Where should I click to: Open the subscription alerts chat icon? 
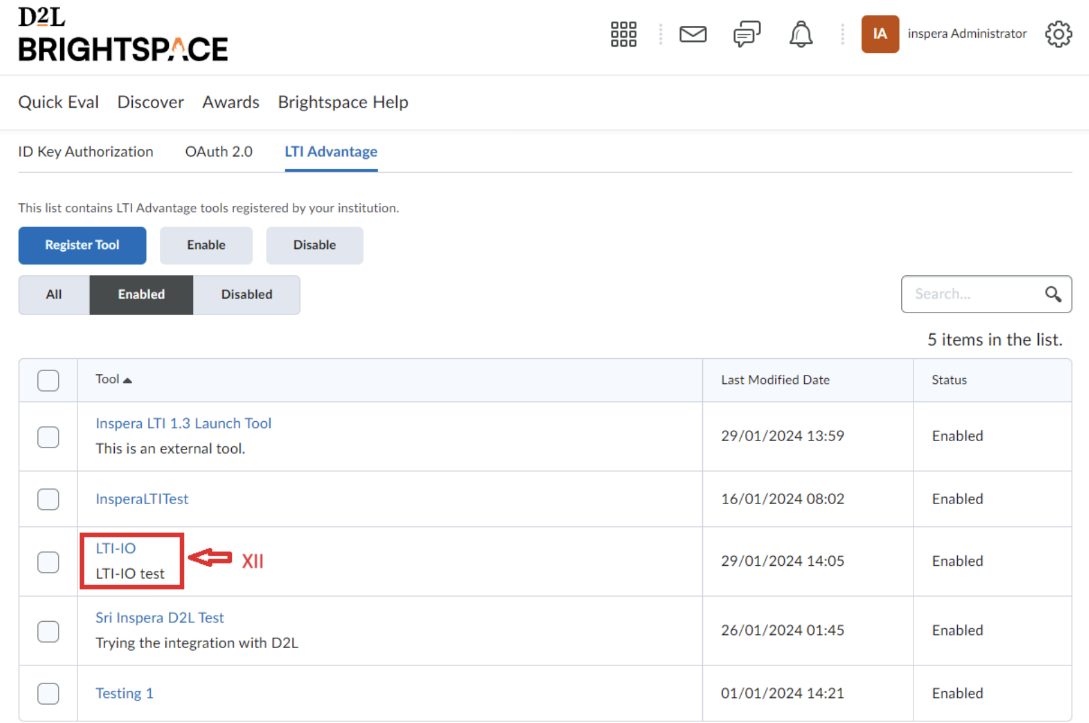[747, 34]
